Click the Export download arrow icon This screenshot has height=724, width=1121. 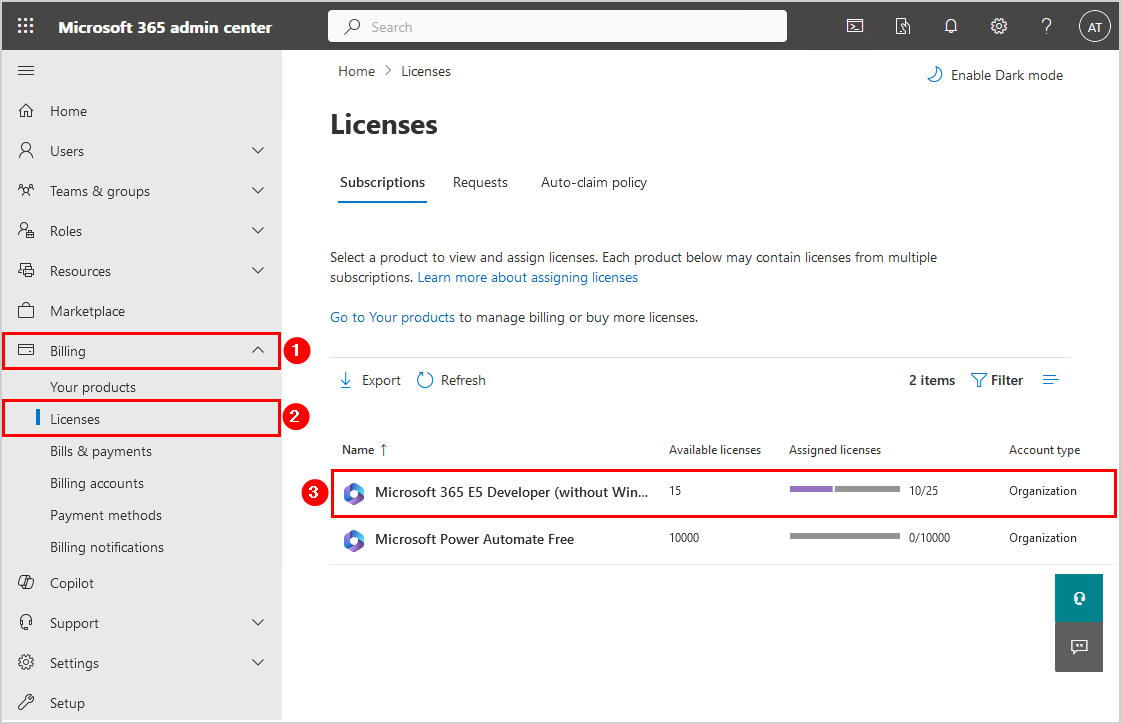(345, 380)
